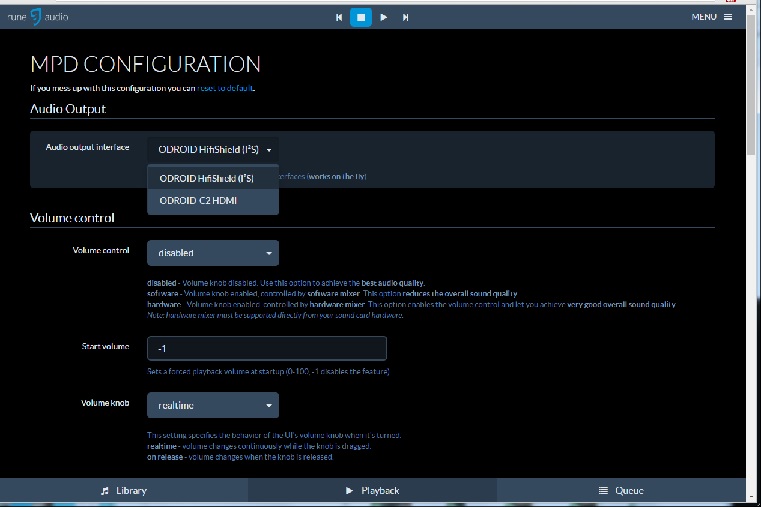Stop playback with the stop button
Viewport: 762px width, 509px height.
tap(361, 18)
